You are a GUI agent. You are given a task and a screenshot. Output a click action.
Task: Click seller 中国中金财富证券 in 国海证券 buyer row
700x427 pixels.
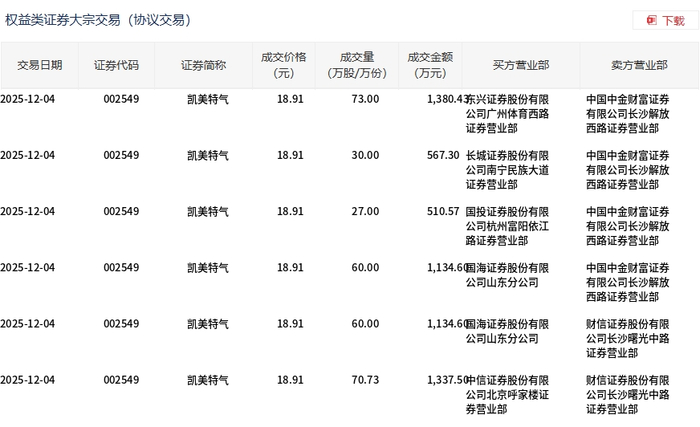628,282
